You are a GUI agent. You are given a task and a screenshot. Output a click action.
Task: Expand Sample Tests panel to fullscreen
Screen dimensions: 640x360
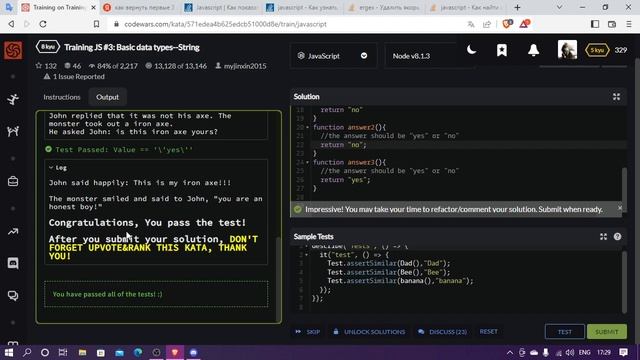pos(603,237)
